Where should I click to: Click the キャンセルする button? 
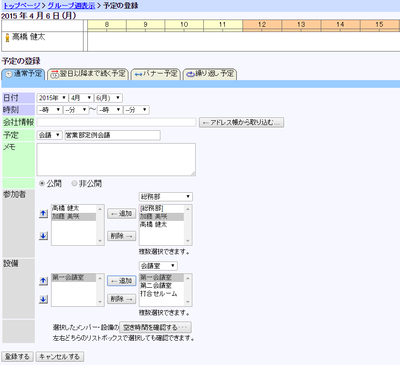tap(60, 356)
